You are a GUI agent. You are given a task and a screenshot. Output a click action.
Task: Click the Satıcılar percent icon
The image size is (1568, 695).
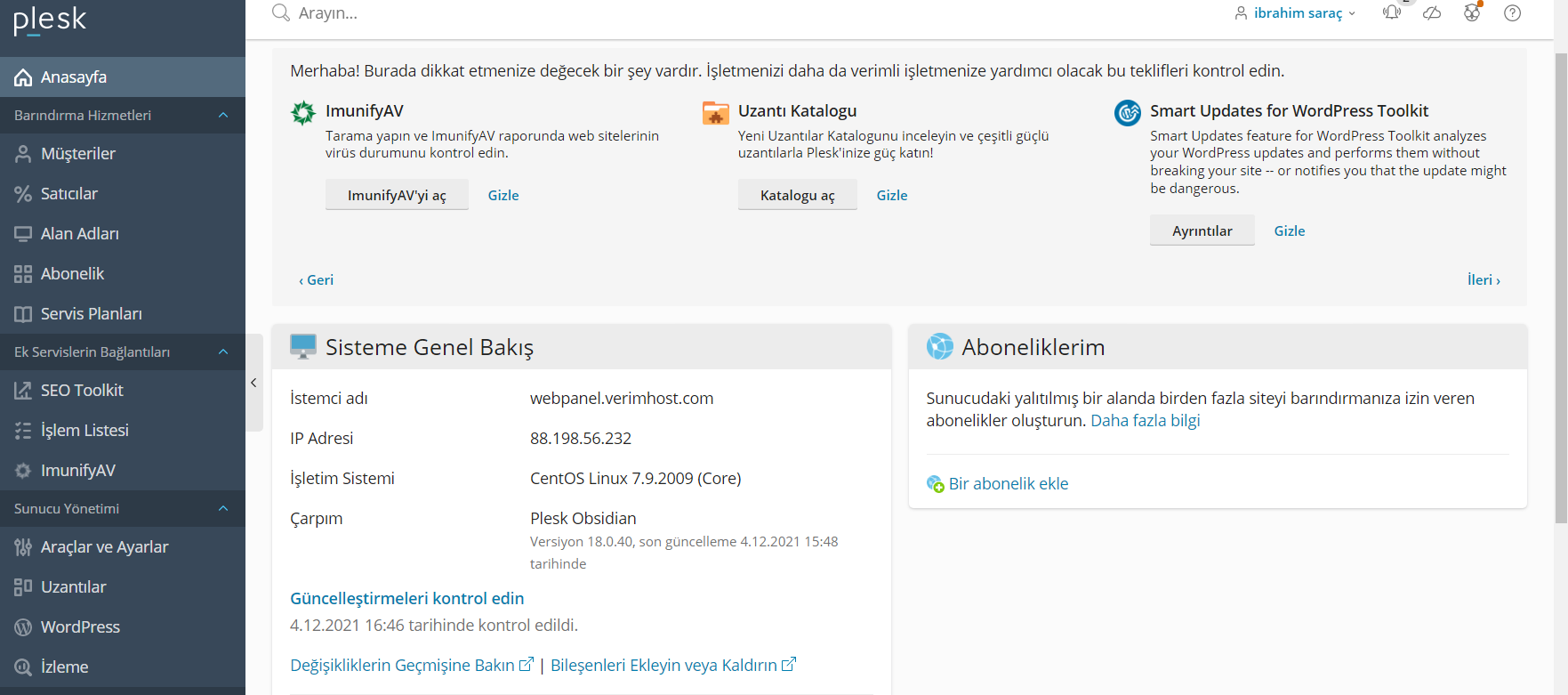23,194
